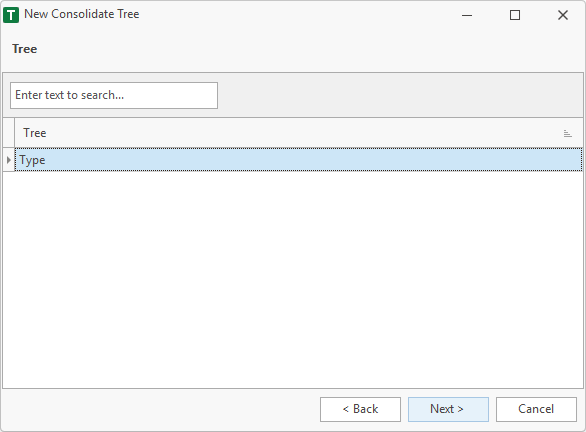
Task: Select the Type row in the tree list
Action: click(299, 160)
